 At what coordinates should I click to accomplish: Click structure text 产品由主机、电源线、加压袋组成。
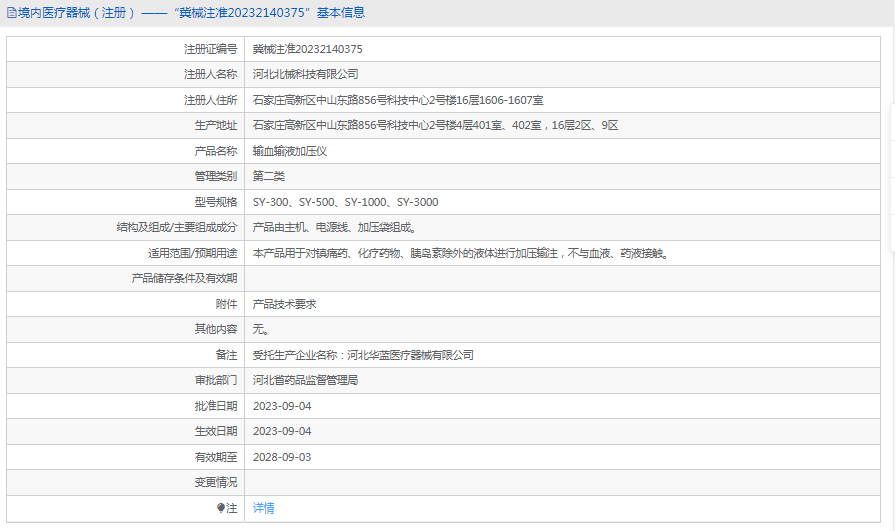tap(336, 227)
